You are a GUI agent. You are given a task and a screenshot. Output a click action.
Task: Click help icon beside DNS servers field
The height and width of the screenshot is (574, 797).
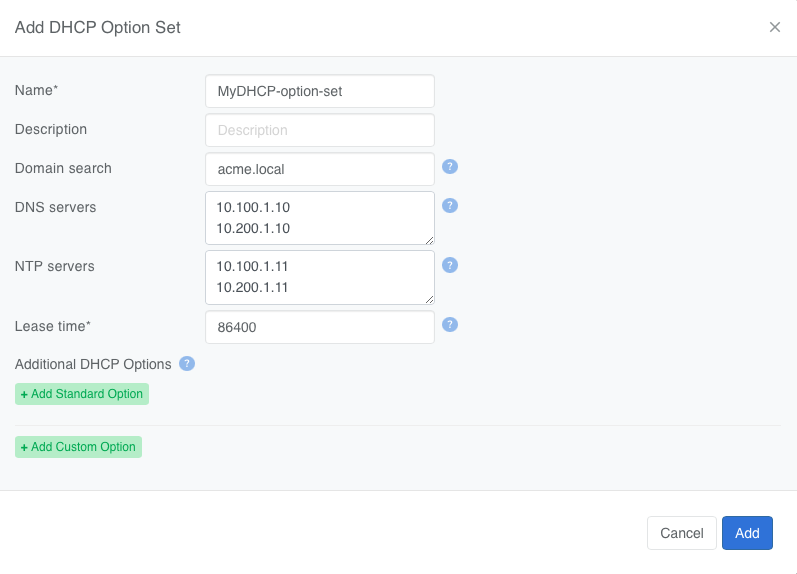point(450,206)
